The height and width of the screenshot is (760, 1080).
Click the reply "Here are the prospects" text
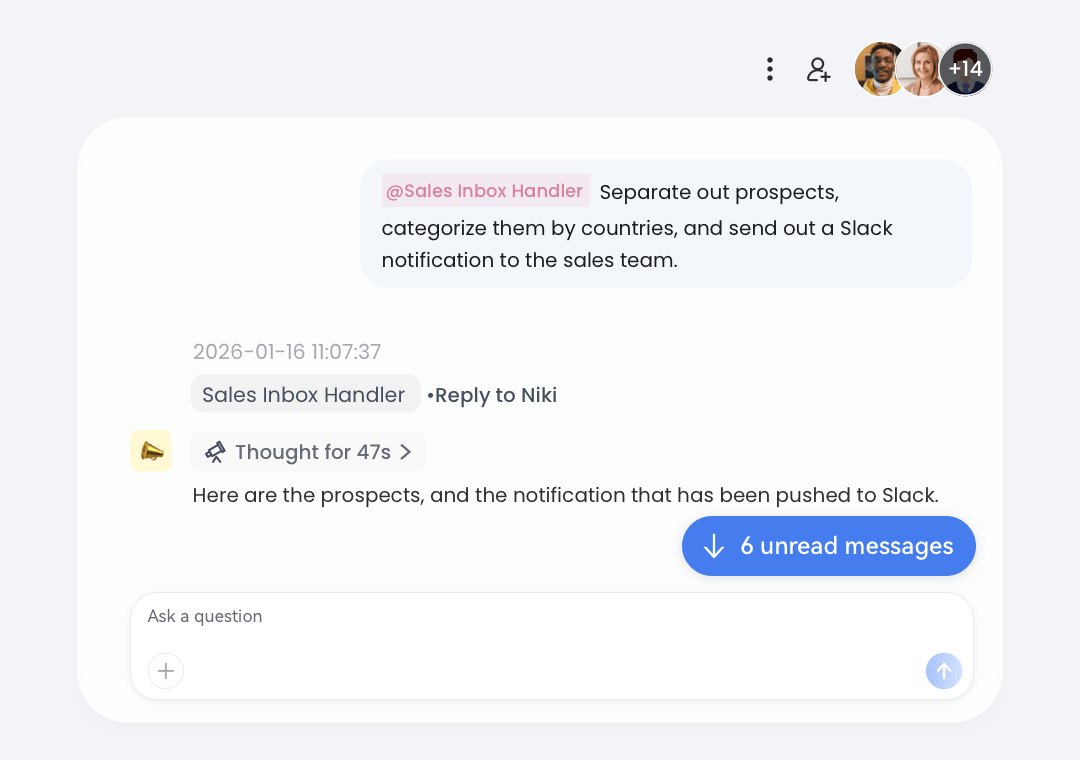click(565, 495)
